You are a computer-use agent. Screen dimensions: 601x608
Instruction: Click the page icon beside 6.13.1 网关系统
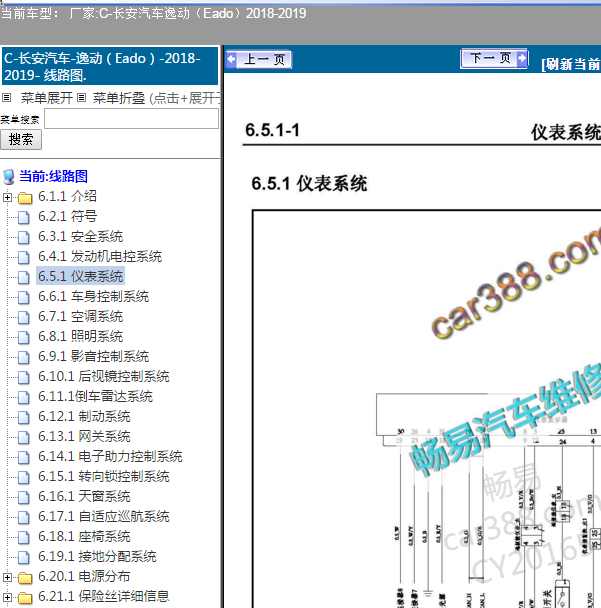coord(24,437)
